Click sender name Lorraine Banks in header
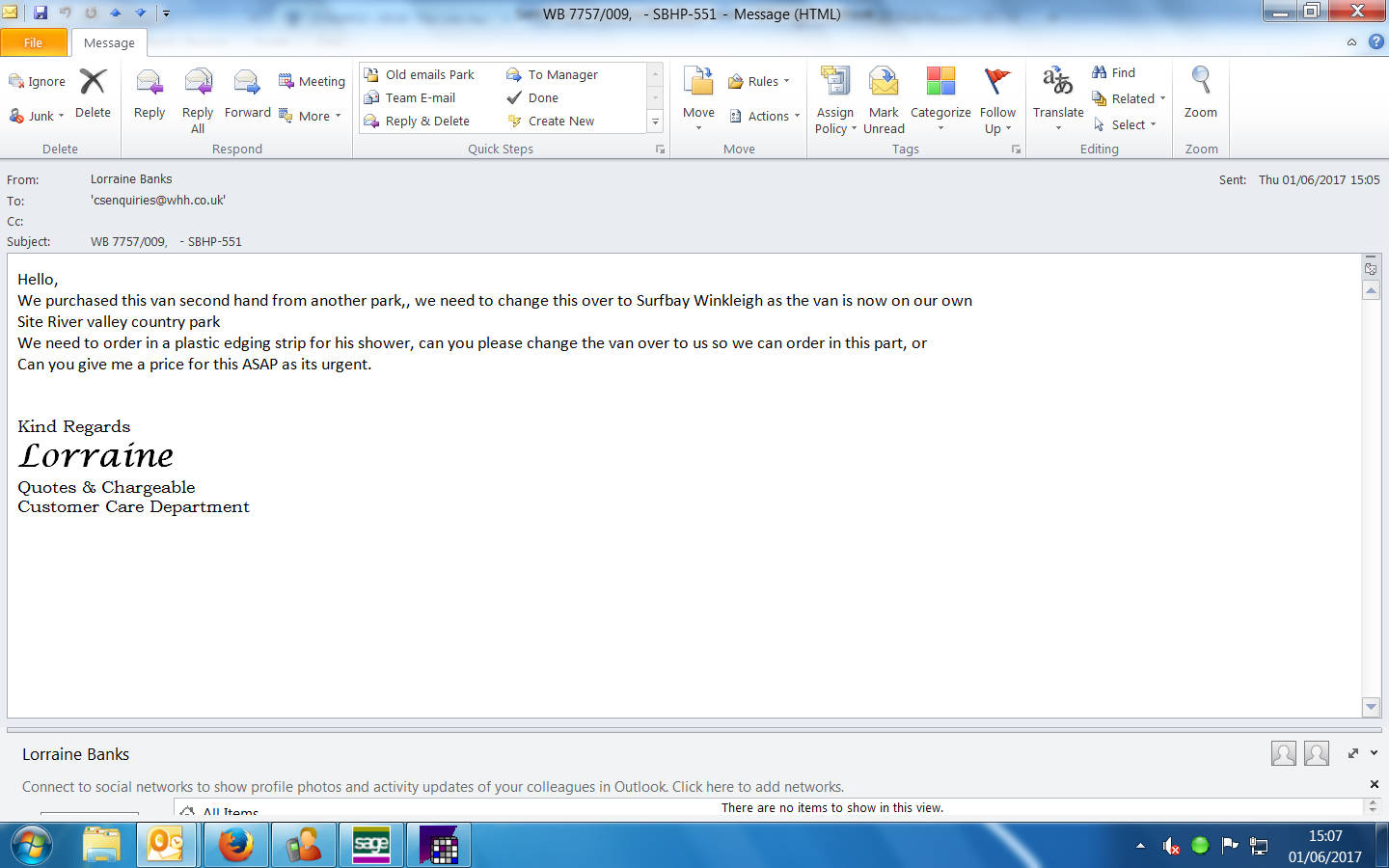This screenshot has height=868, width=1389. (x=131, y=179)
